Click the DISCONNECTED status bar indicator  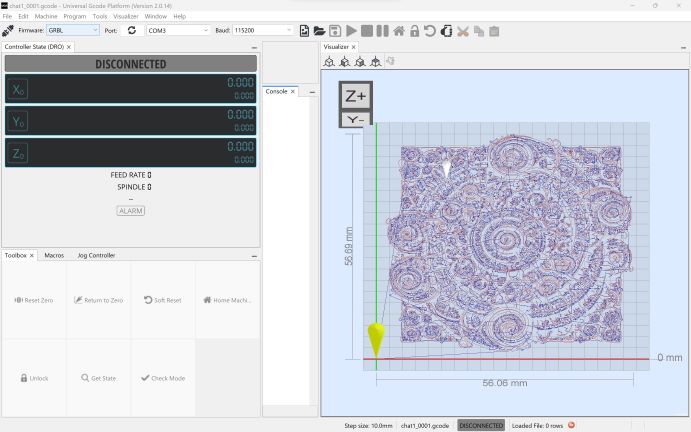coord(481,425)
